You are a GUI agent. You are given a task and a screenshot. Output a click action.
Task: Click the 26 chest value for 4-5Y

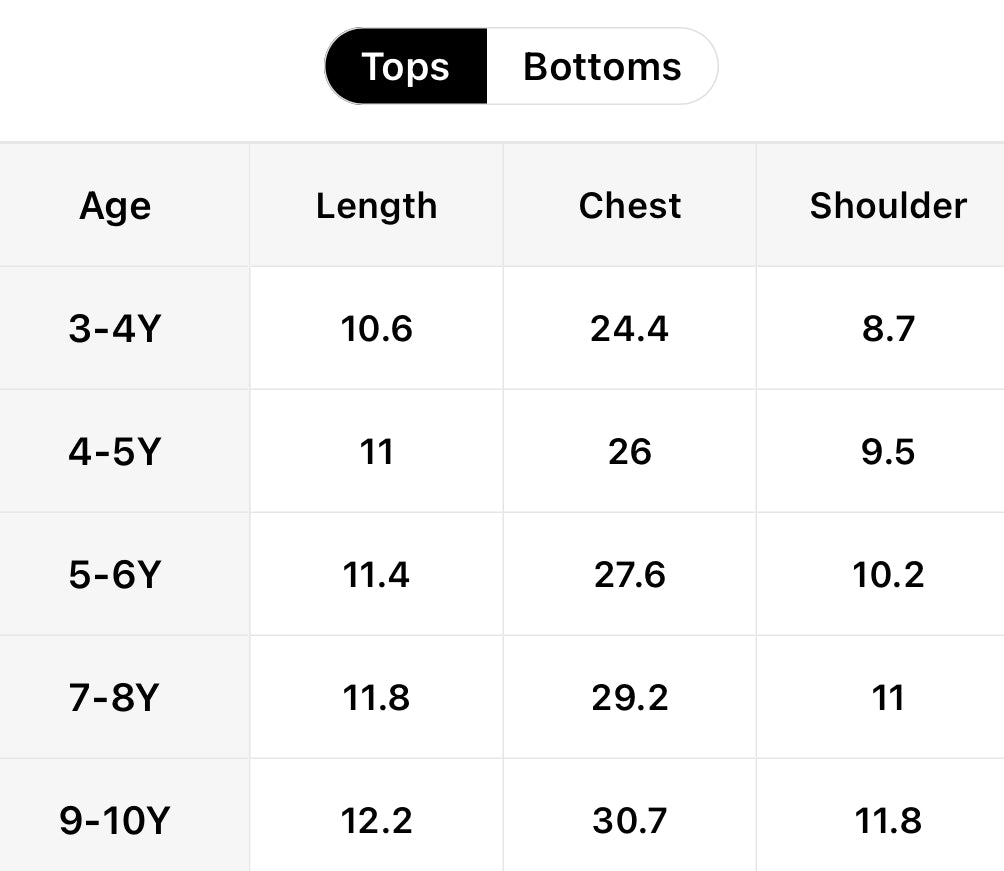pyautogui.click(x=630, y=452)
